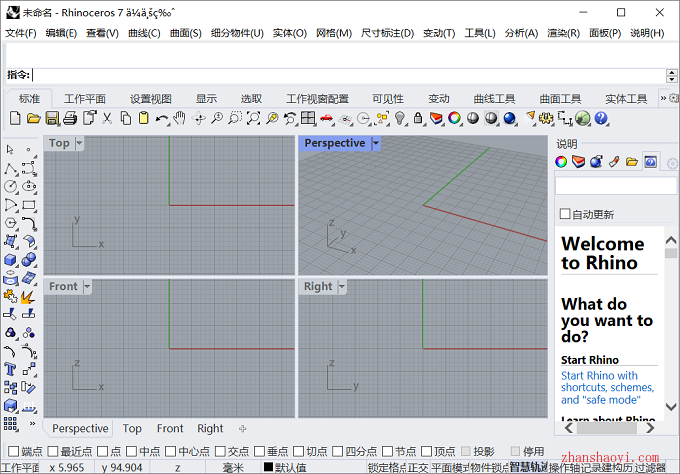The height and width of the screenshot is (474, 680).
Task: Select the Rectangle tool in left sidebar
Action: pyautogui.click(x=29, y=205)
